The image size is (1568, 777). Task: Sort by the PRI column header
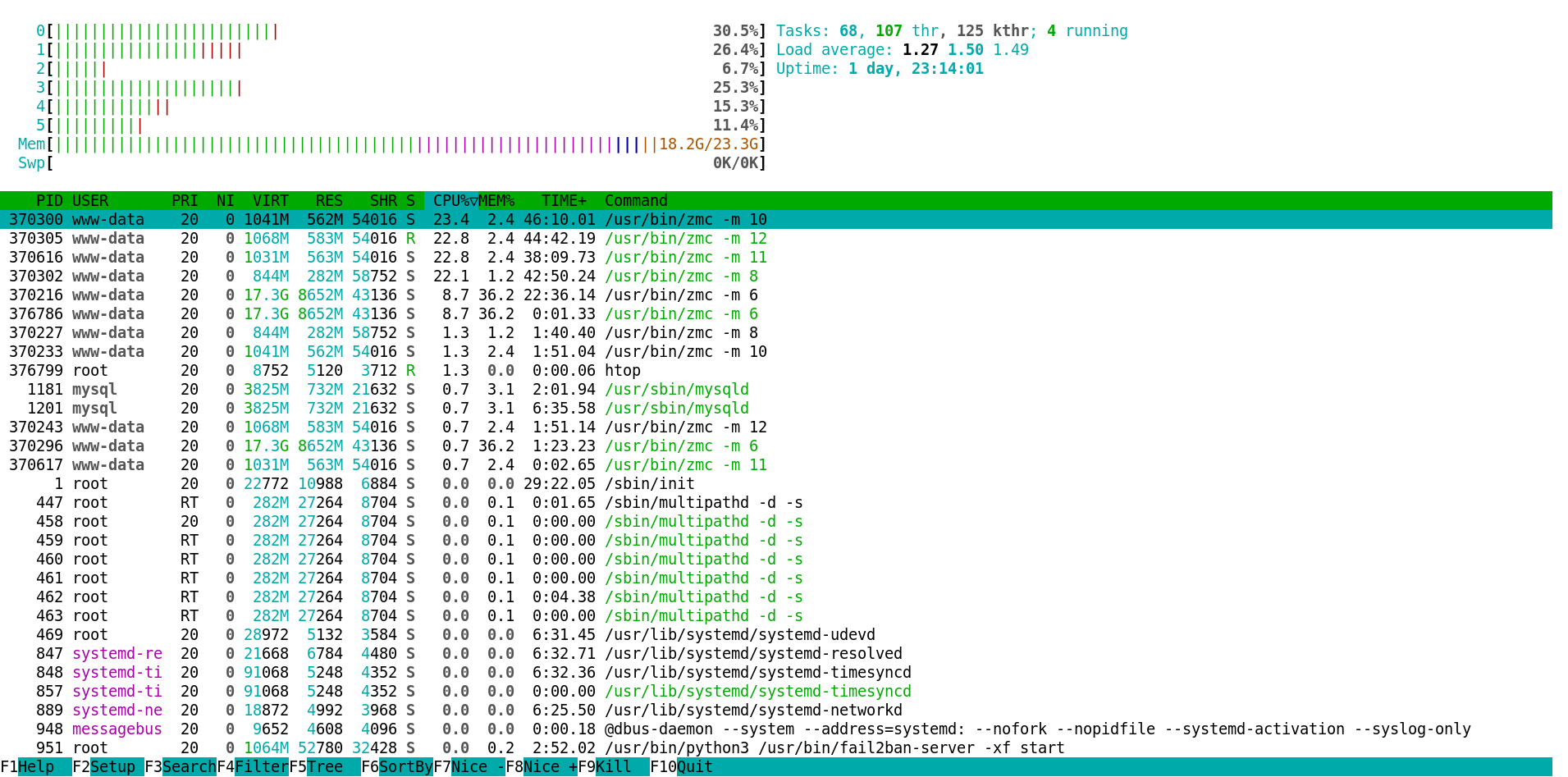[185, 201]
